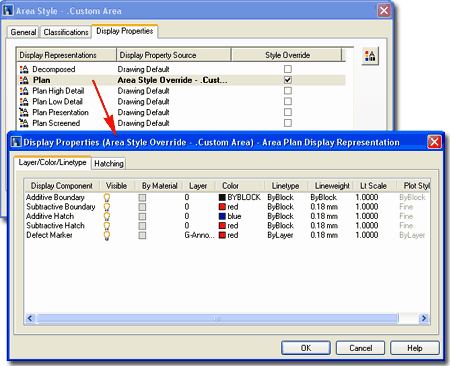Open the BYBLOCK color swatch for Additive Boundary
The width and height of the screenshot is (450, 366).
[x=222, y=197]
